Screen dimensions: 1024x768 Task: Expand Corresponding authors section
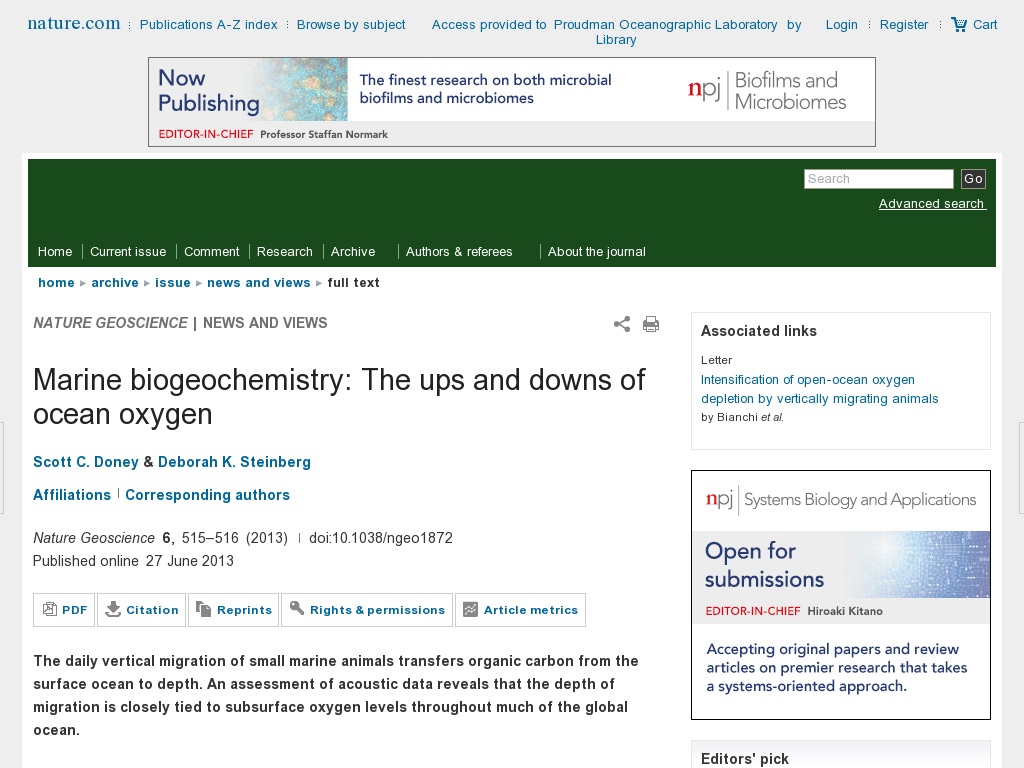point(208,495)
